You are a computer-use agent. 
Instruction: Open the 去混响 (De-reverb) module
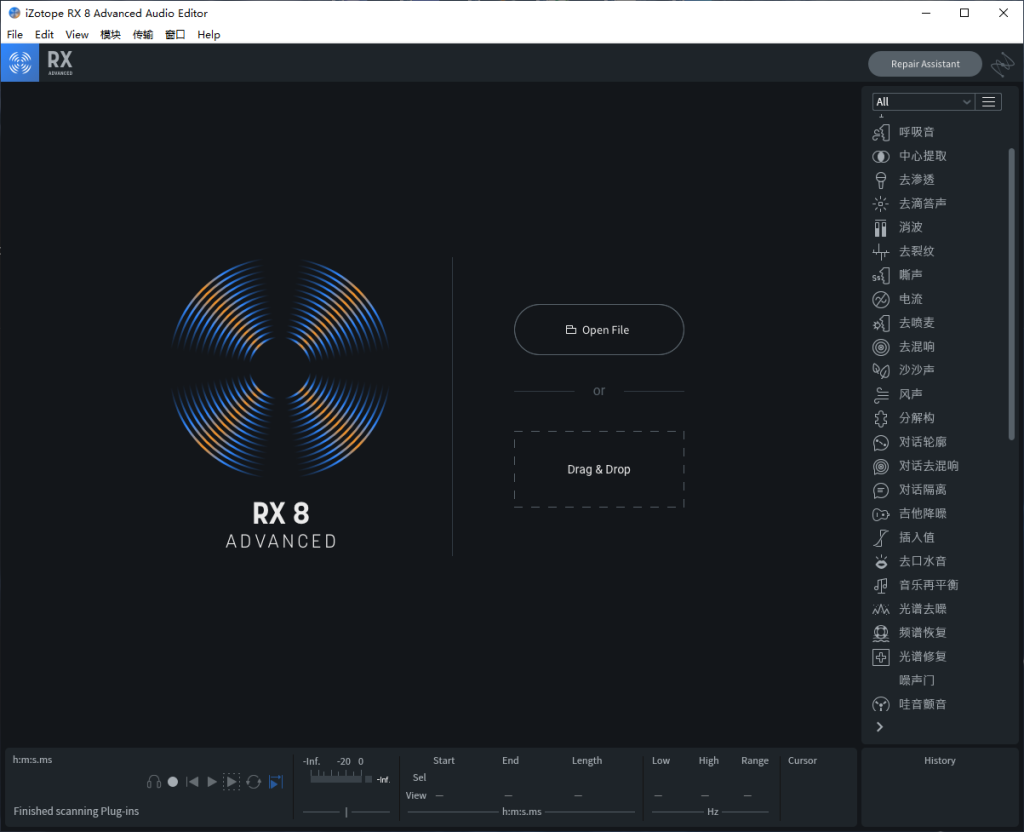coord(904,347)
